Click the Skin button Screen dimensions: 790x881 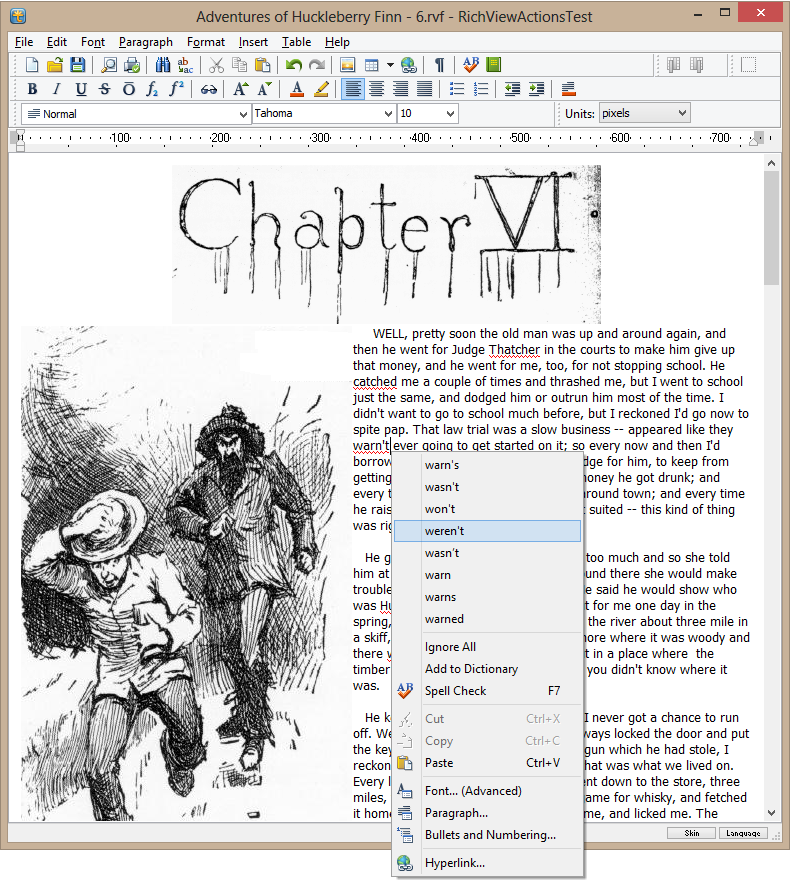[691, 833]
